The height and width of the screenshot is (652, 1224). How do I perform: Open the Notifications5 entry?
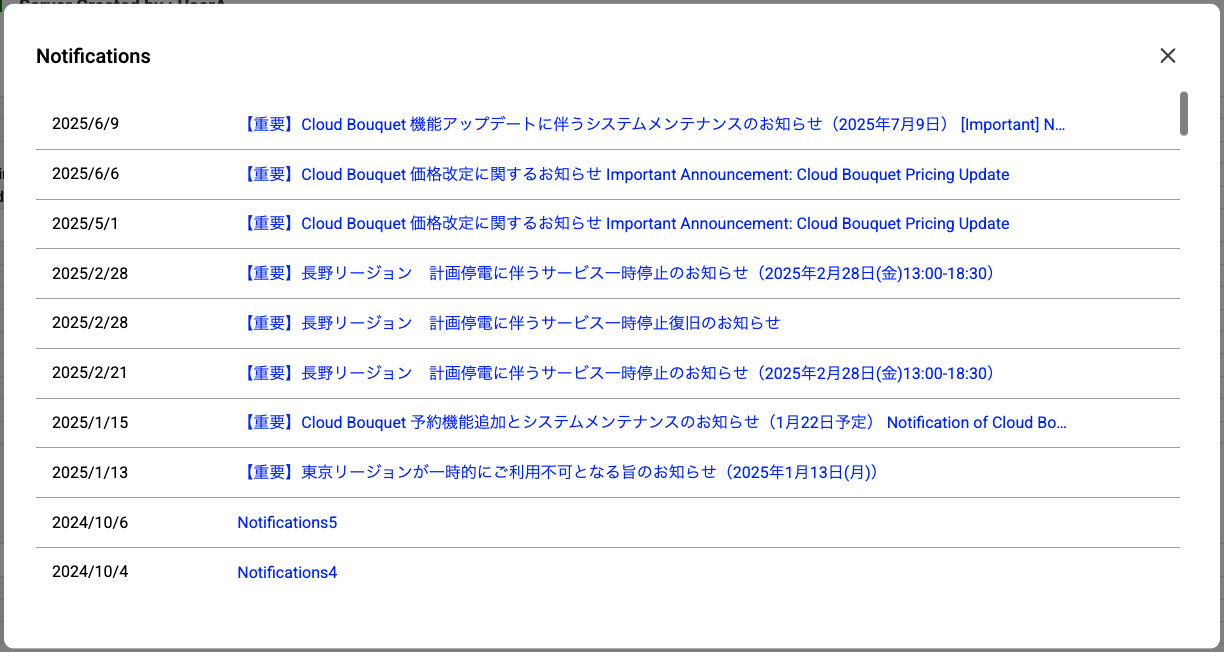click(x=287, y=522)
